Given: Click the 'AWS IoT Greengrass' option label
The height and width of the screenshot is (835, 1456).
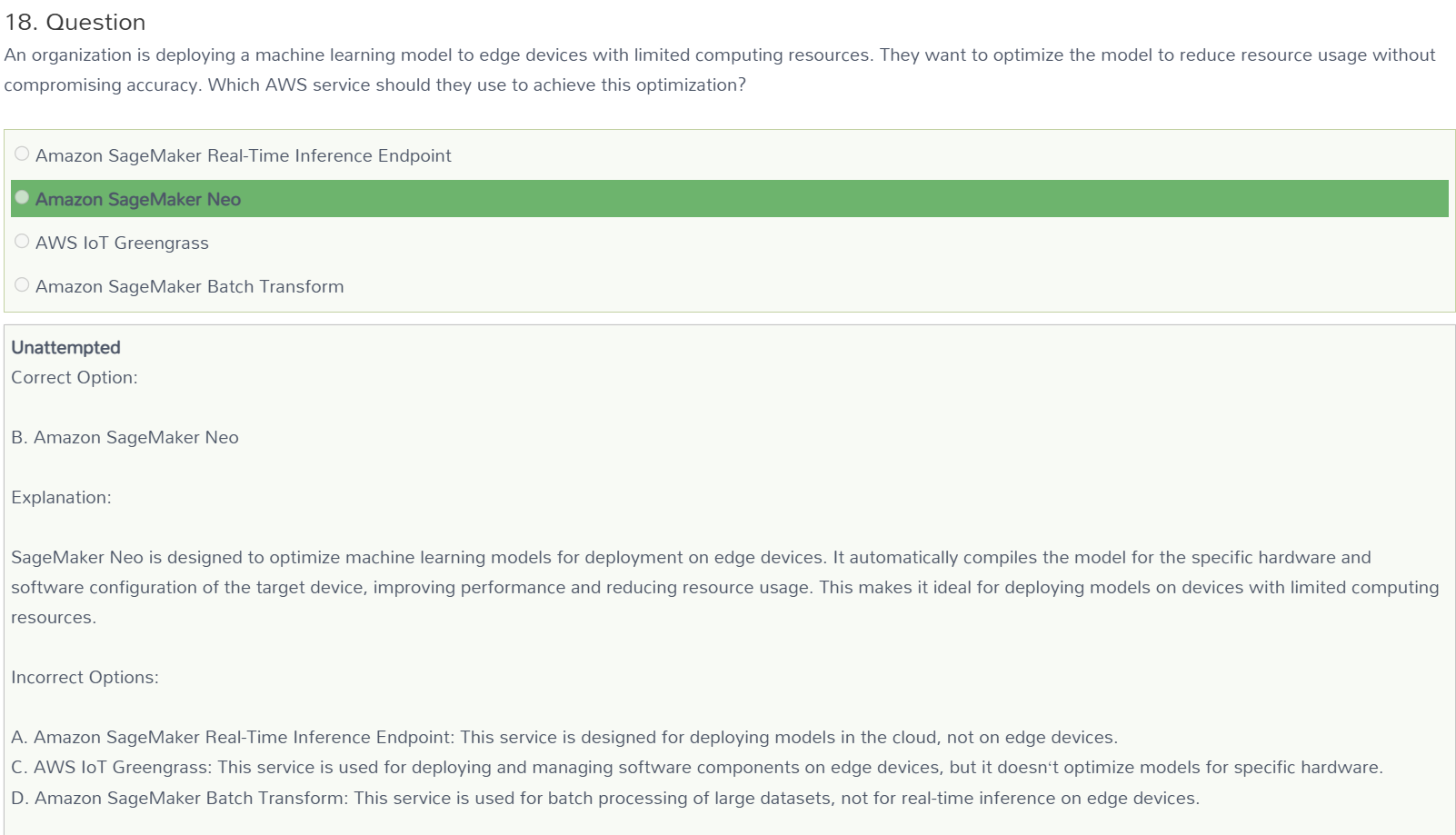Looking at the screenshot, I should click(122, 243).
